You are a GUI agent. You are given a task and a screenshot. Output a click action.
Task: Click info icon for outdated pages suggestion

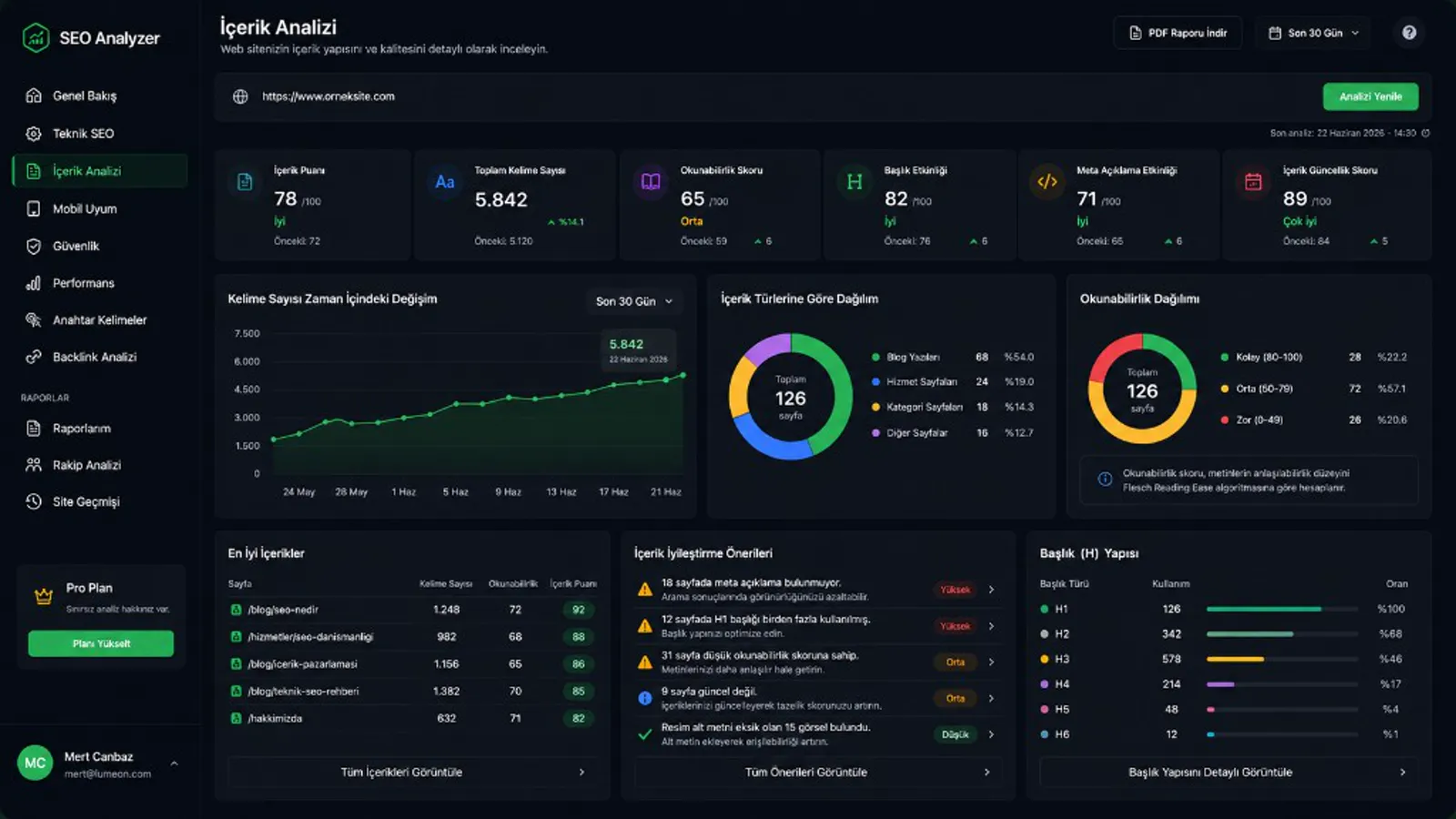(645, 698)
